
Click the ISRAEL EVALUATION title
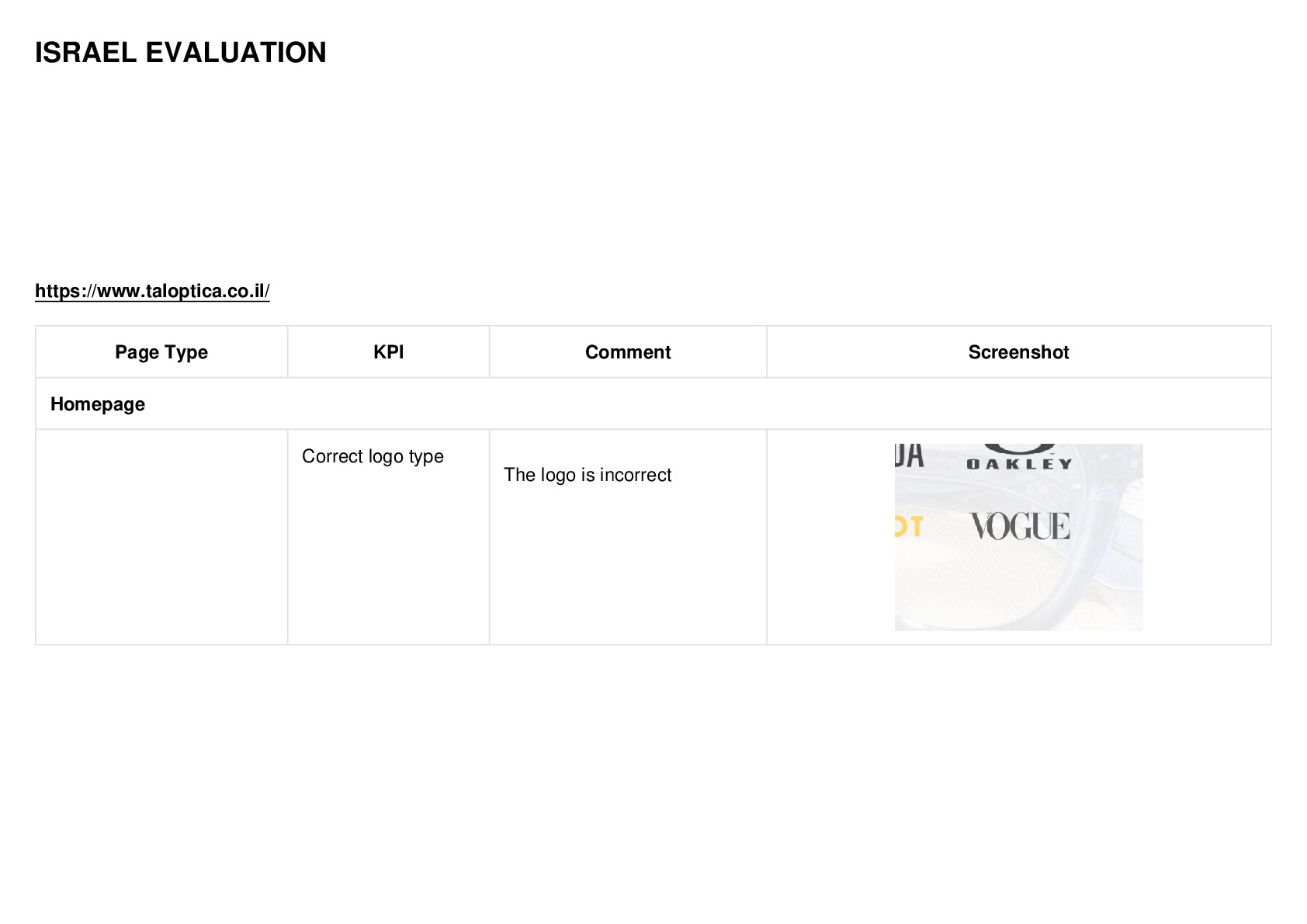pos(181,53)
